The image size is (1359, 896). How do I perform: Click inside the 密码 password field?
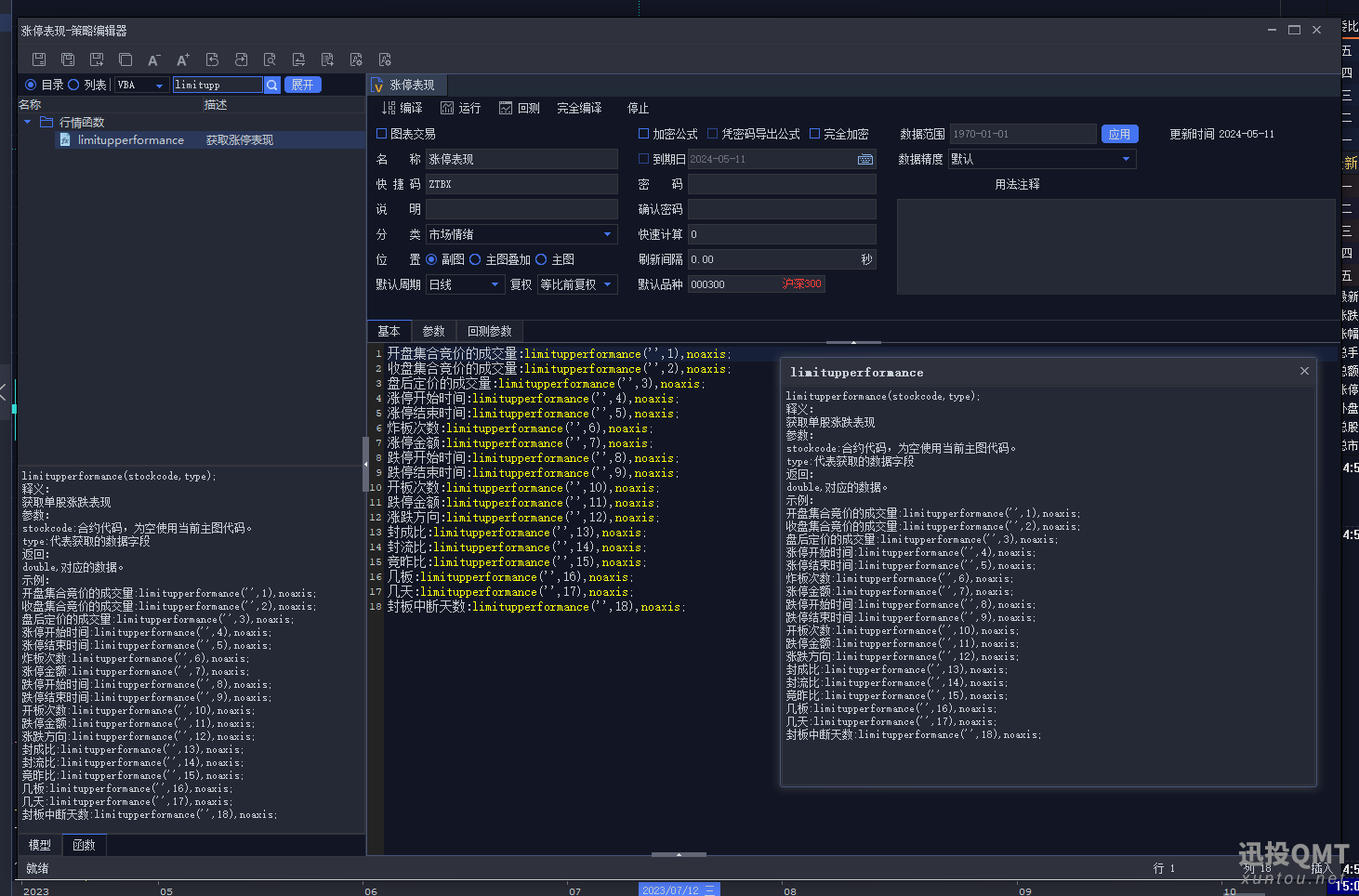tap(782, 184)
